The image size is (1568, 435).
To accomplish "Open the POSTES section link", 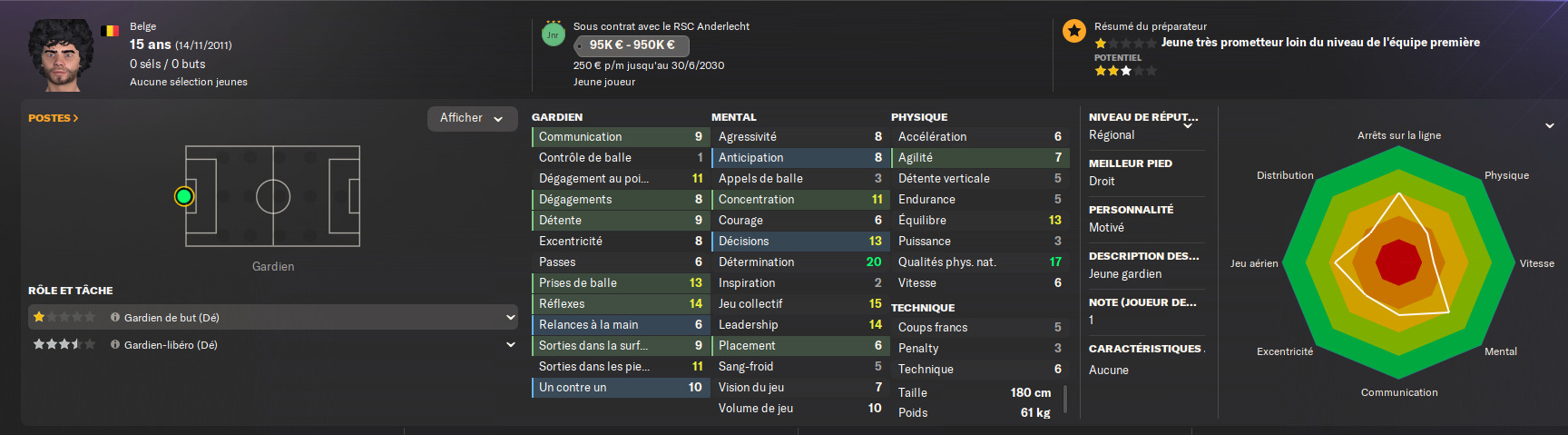I will tap(53, 118).
